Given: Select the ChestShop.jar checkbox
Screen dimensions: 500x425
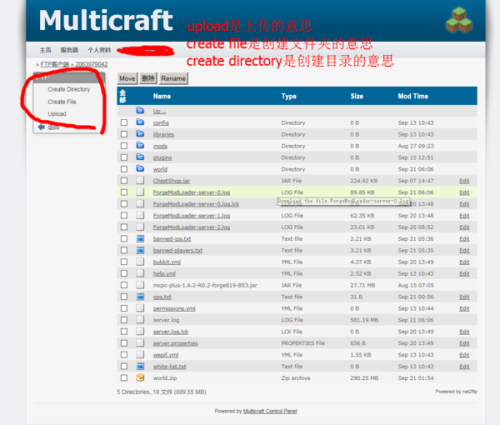Looking at the screenshot, I should click(x=124, y=180).
